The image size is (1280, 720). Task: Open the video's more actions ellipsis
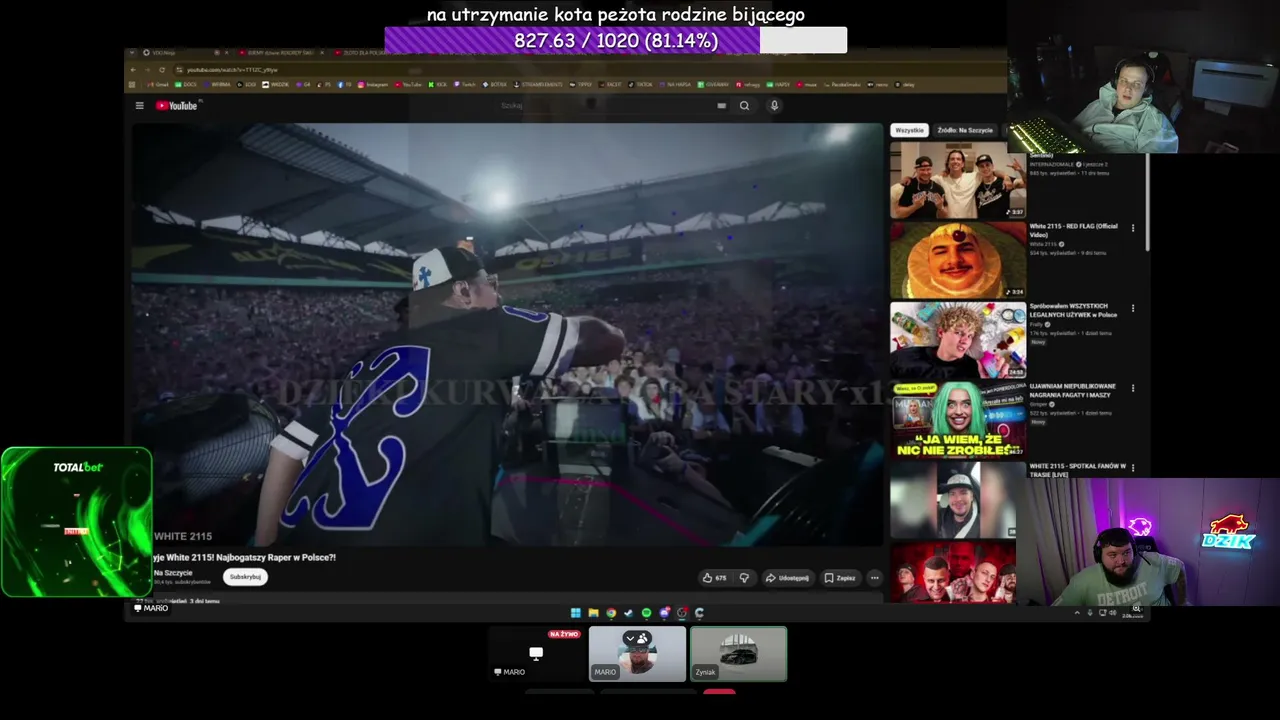[x=874, y=578]
